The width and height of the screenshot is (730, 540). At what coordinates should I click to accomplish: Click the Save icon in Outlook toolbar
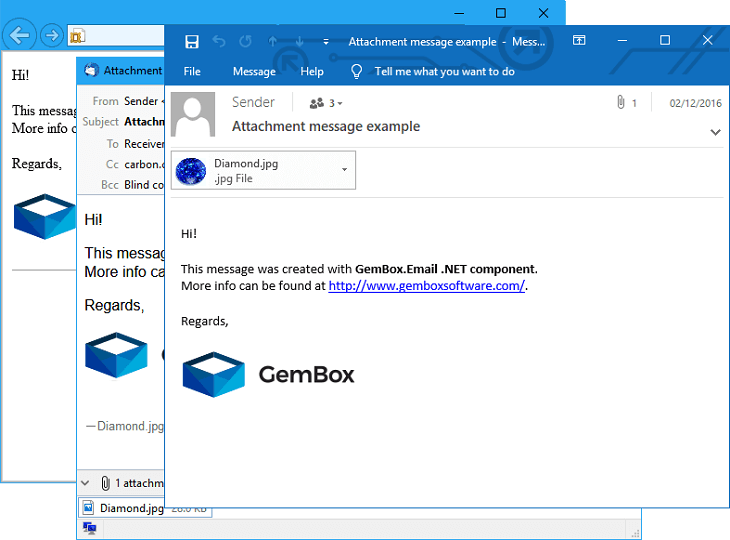point(192,42)
